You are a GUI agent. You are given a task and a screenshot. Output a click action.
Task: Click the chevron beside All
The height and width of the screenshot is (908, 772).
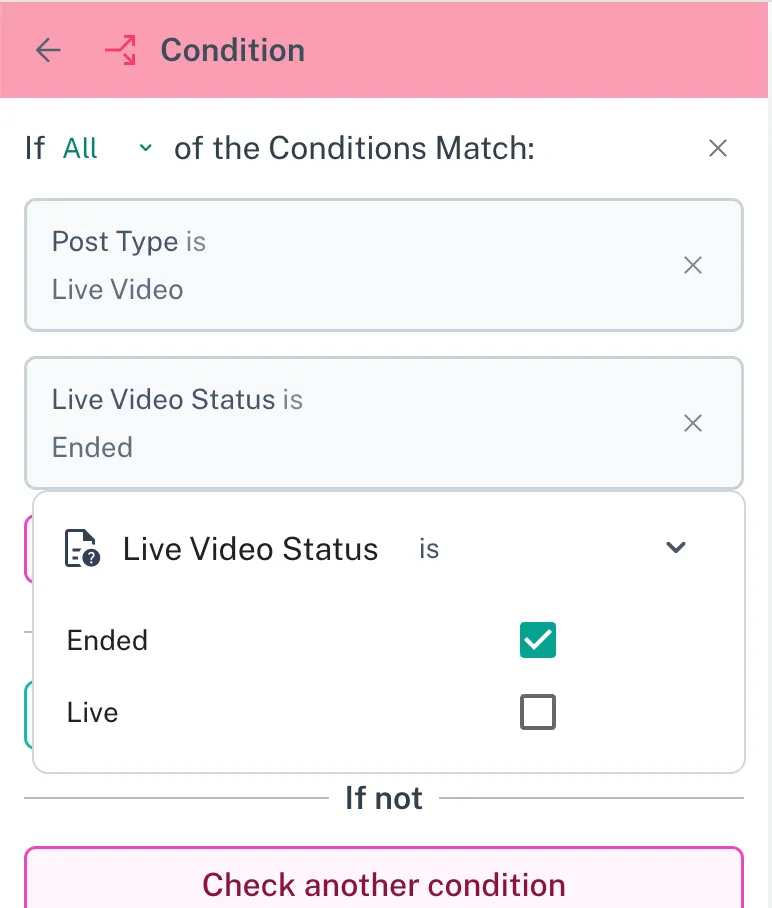pos(146,149)
